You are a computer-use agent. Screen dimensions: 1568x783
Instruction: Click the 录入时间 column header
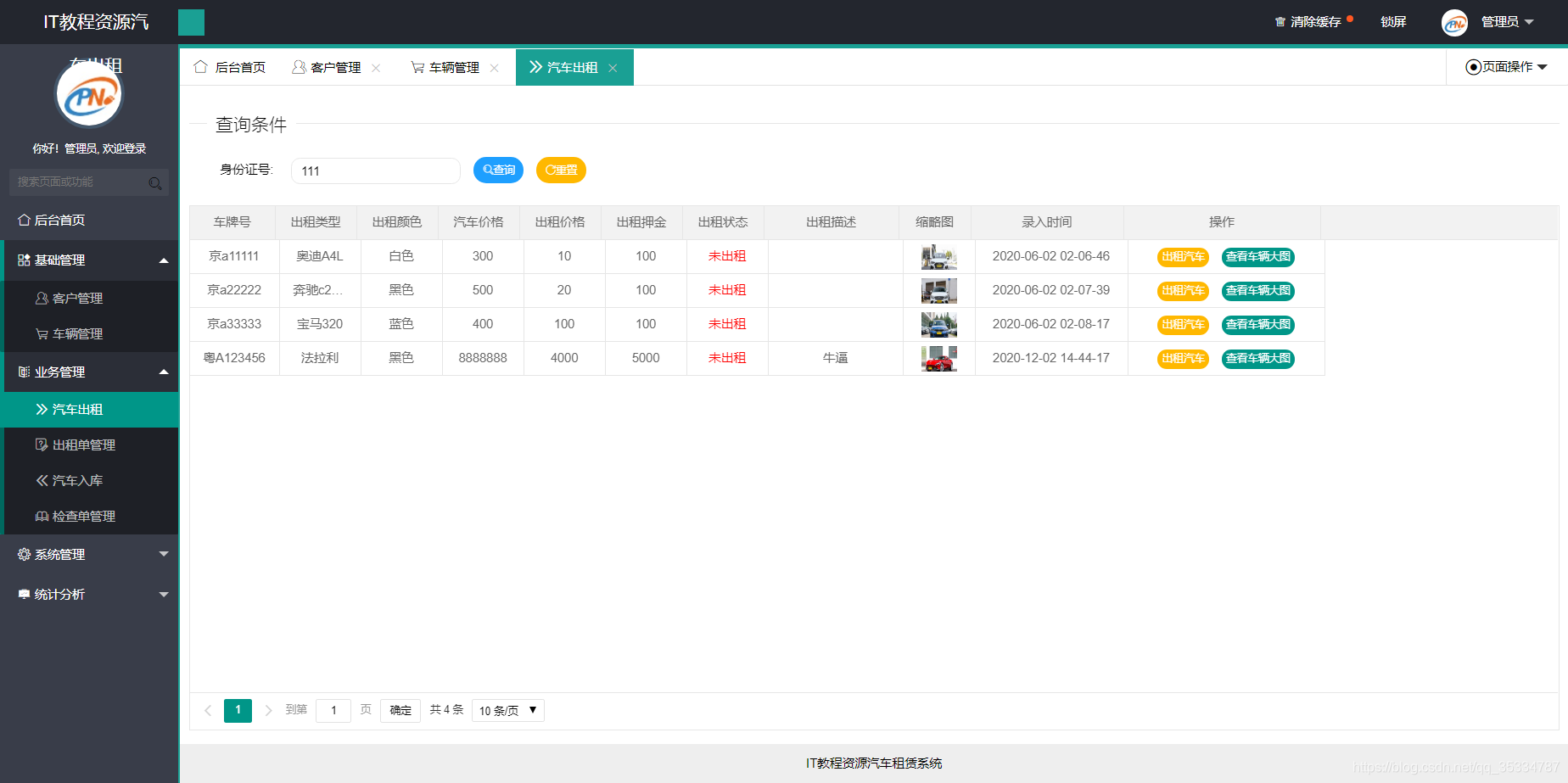[1047, 221]
